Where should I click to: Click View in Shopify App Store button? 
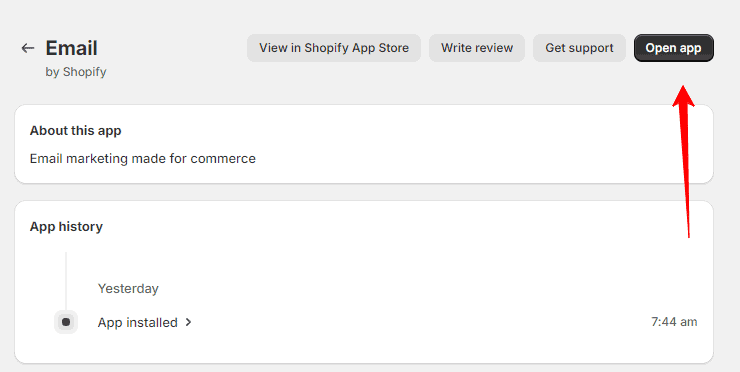(x=334, y=48)
